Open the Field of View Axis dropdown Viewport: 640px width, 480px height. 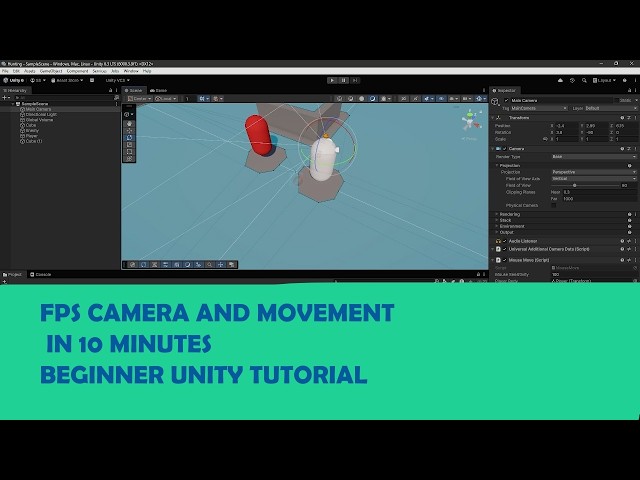[594, 179]
